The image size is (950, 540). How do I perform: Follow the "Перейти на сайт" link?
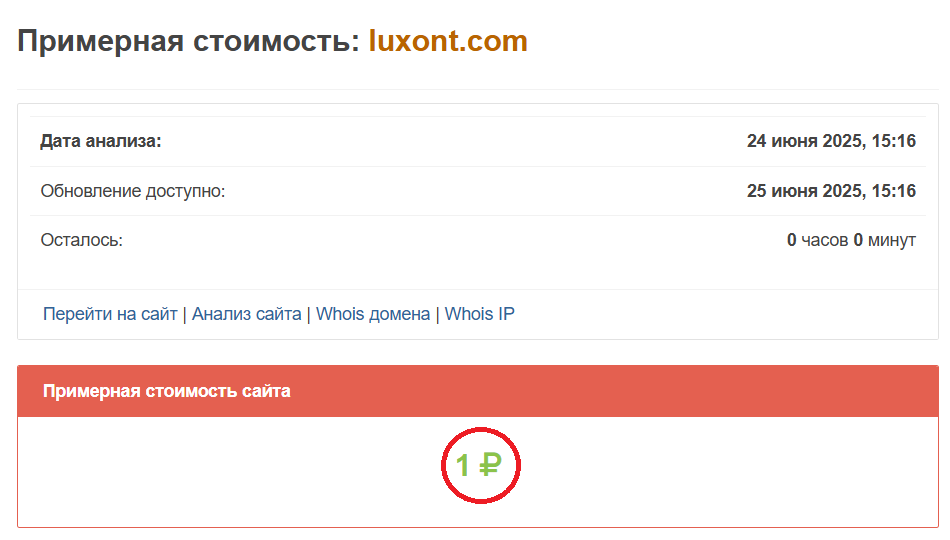[x=110, y=314]
